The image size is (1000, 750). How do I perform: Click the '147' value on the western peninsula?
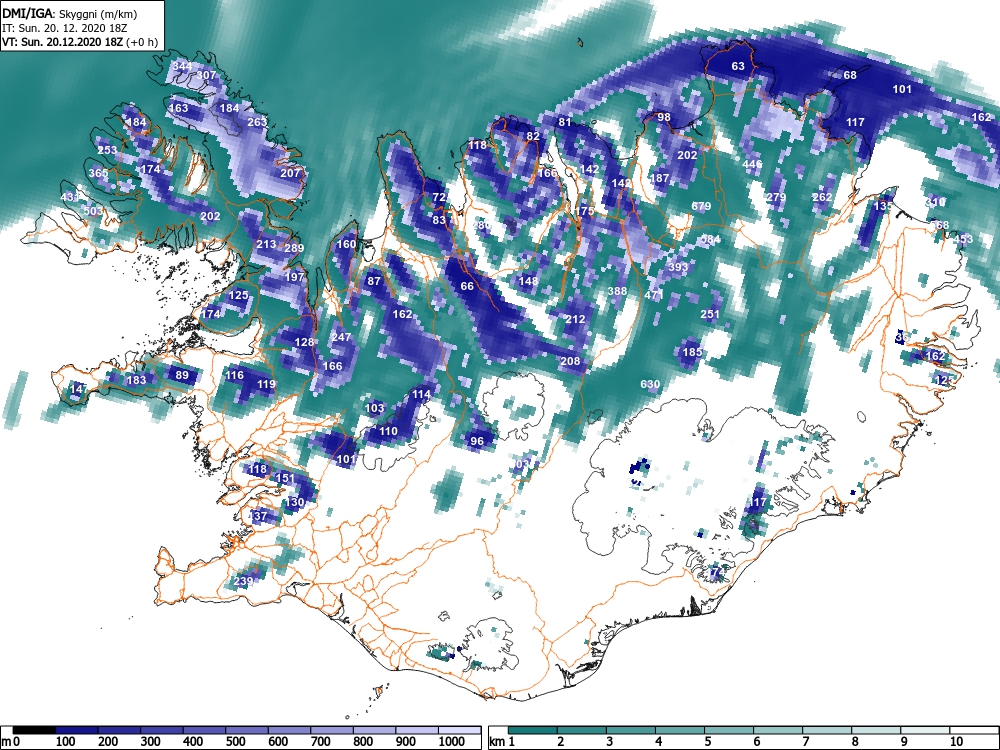pos(79,388)
